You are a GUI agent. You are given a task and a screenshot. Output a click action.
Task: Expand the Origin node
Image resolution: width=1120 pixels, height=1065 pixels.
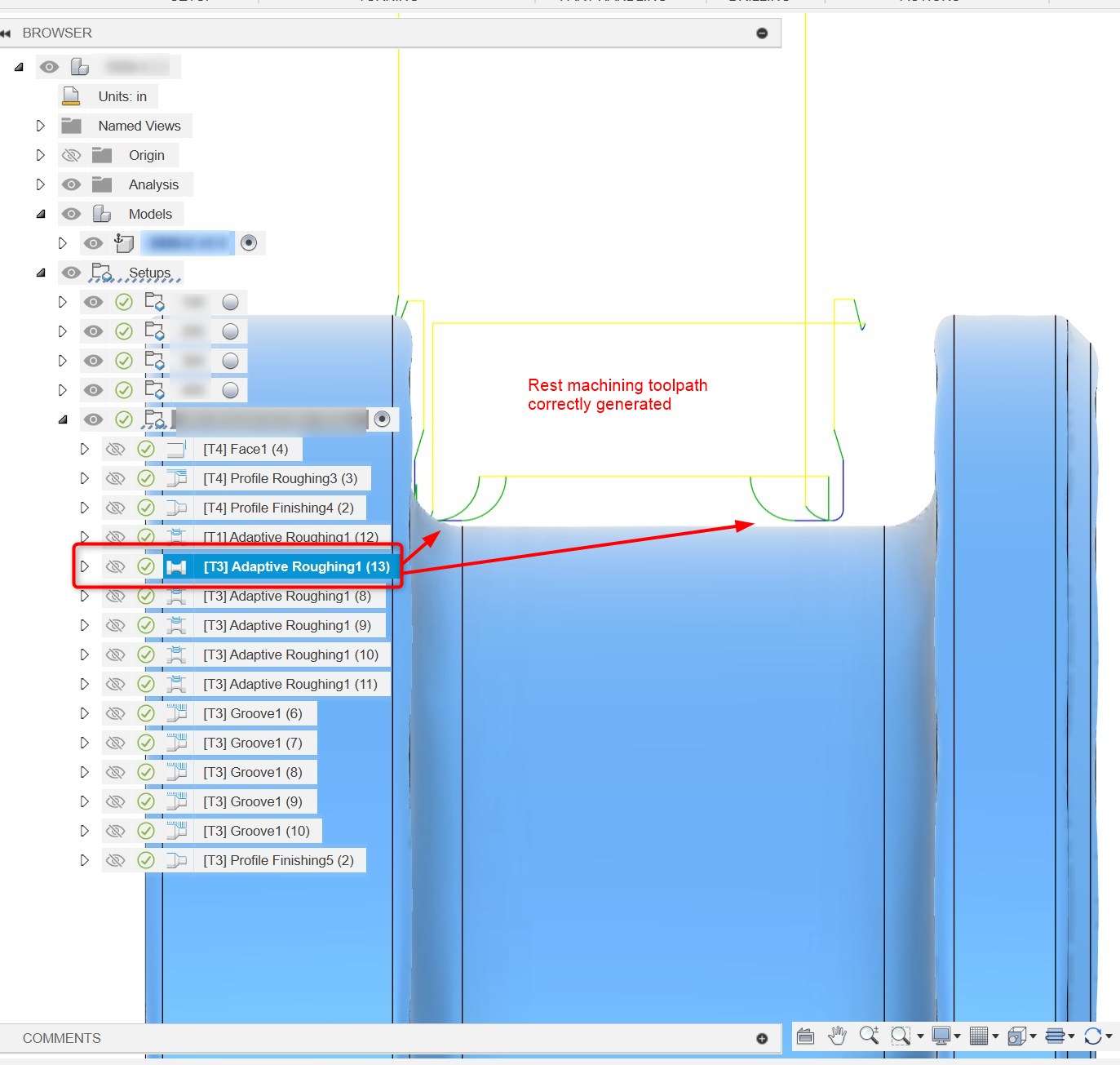coord(40,155)
